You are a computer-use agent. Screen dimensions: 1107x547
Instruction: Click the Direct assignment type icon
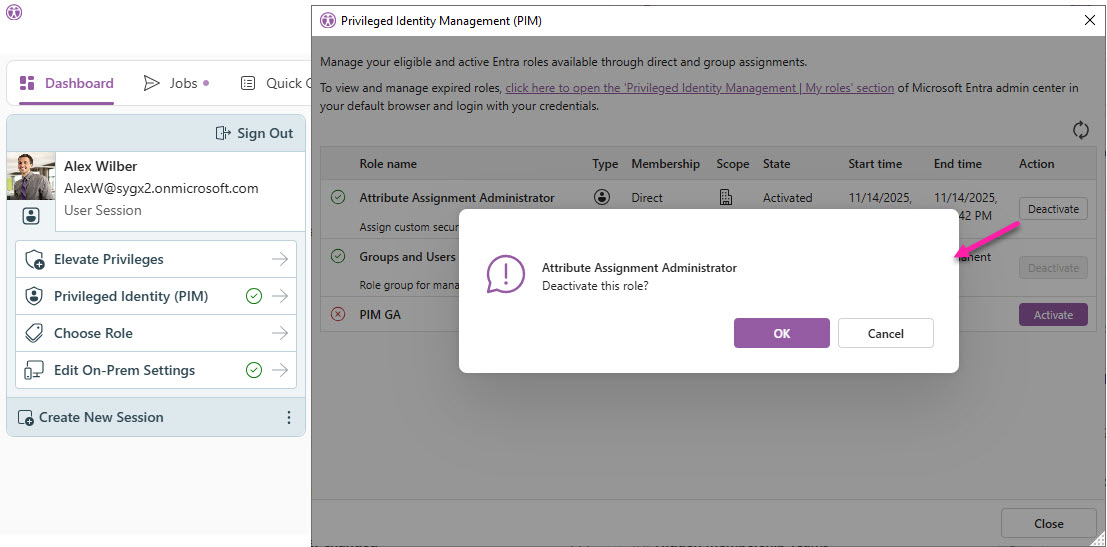click(602, 198)
